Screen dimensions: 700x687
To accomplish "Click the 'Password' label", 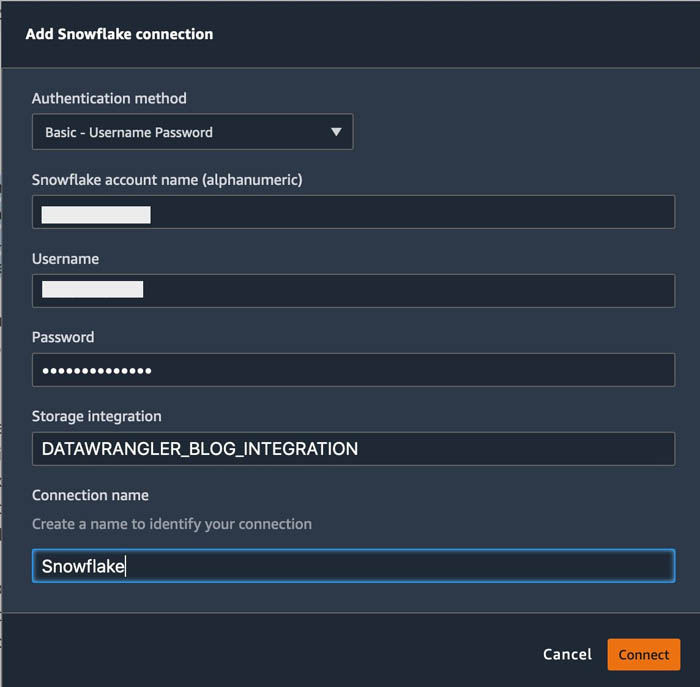I will [x=63, y=337].
